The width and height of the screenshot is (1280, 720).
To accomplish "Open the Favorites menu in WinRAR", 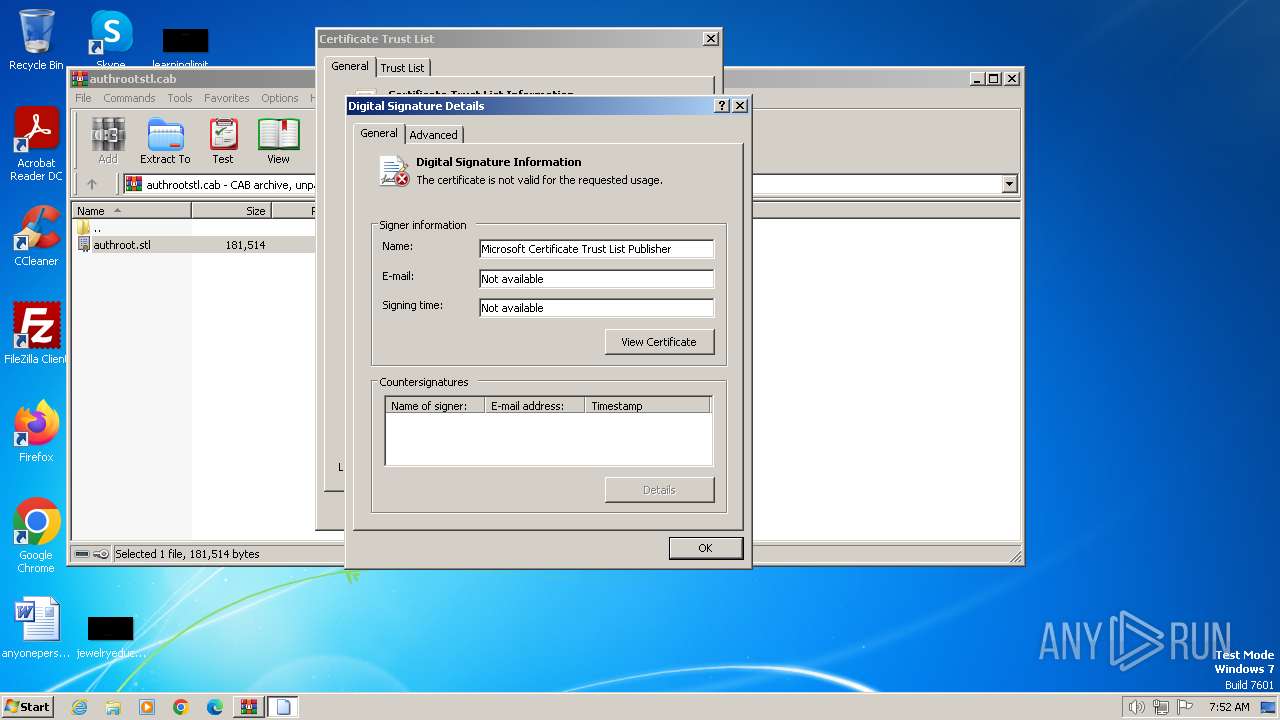I will coord(227,98).
